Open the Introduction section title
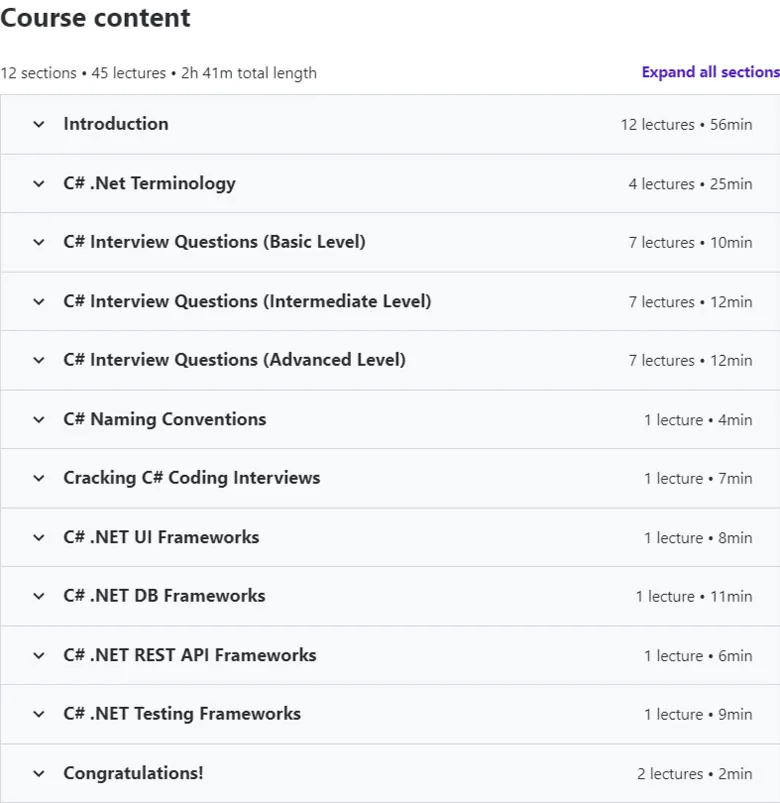Viewport: 780px width, 803px height. [x=116, y=124]
